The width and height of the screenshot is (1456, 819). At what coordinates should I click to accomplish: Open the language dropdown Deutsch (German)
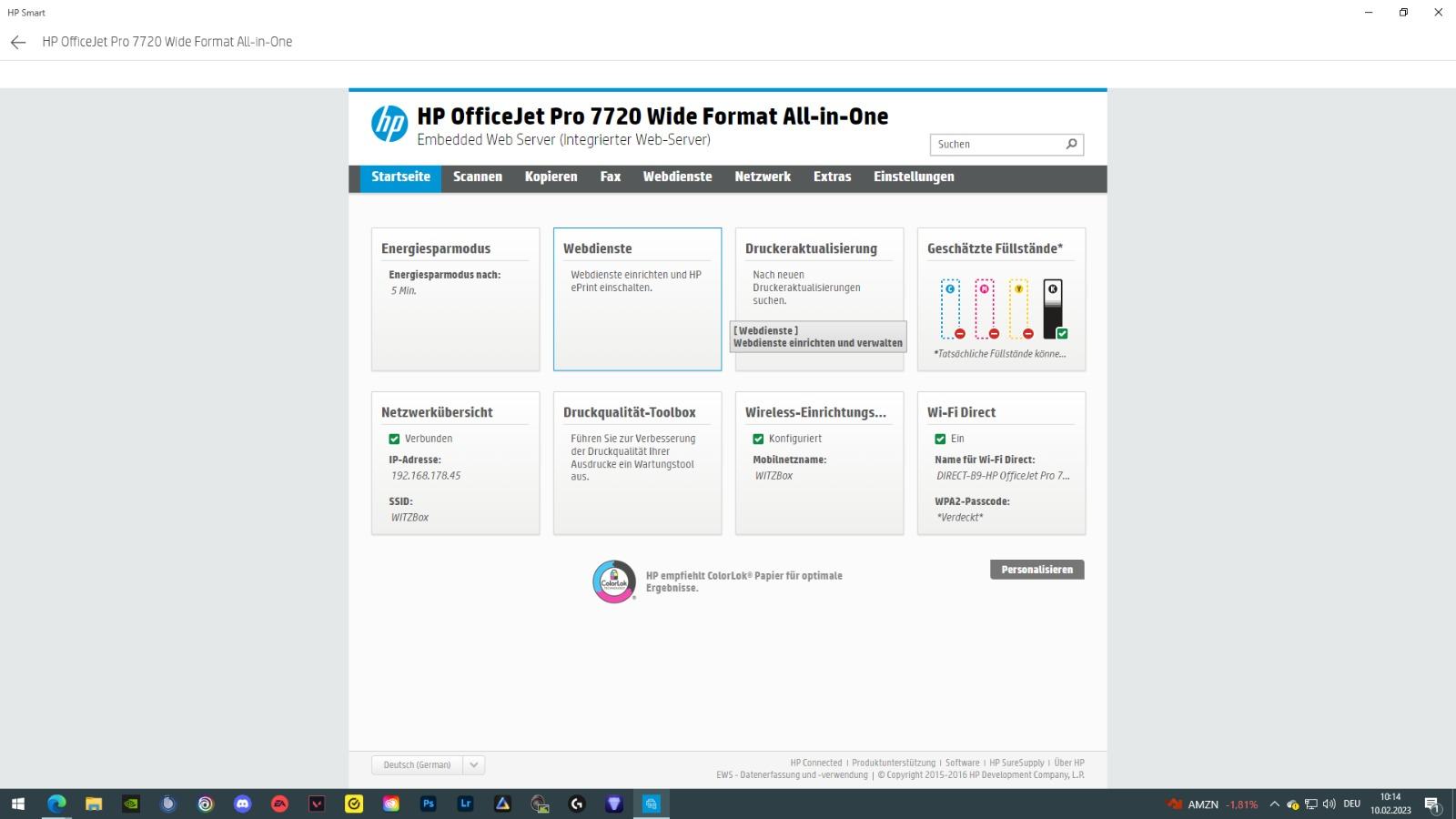[x=428, y=765]
